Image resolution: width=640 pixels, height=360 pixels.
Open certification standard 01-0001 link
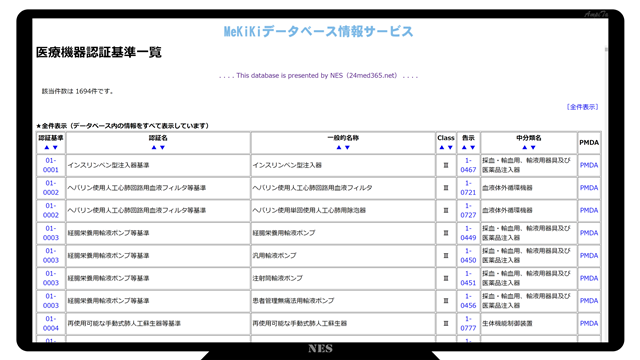(51, 165)
